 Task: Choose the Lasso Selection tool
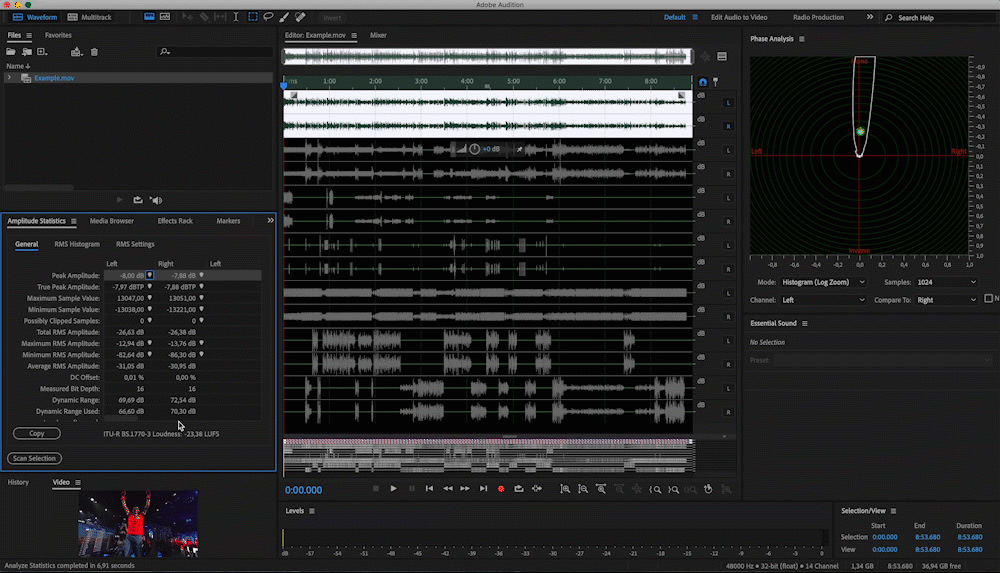click(268, 17)
